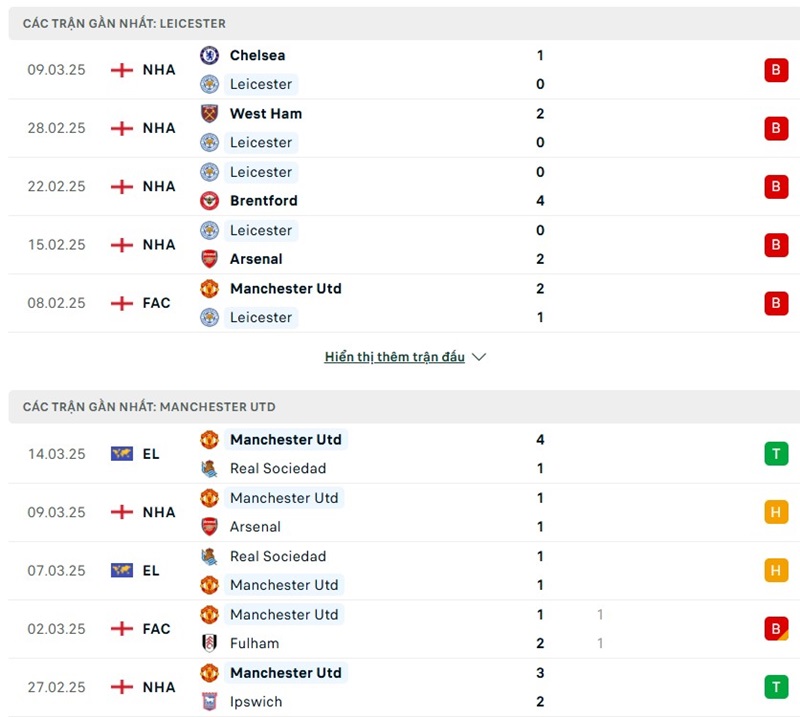800x717 pixels.
Task: Click the Brentford club crest icon
Action: pos(209,200)
